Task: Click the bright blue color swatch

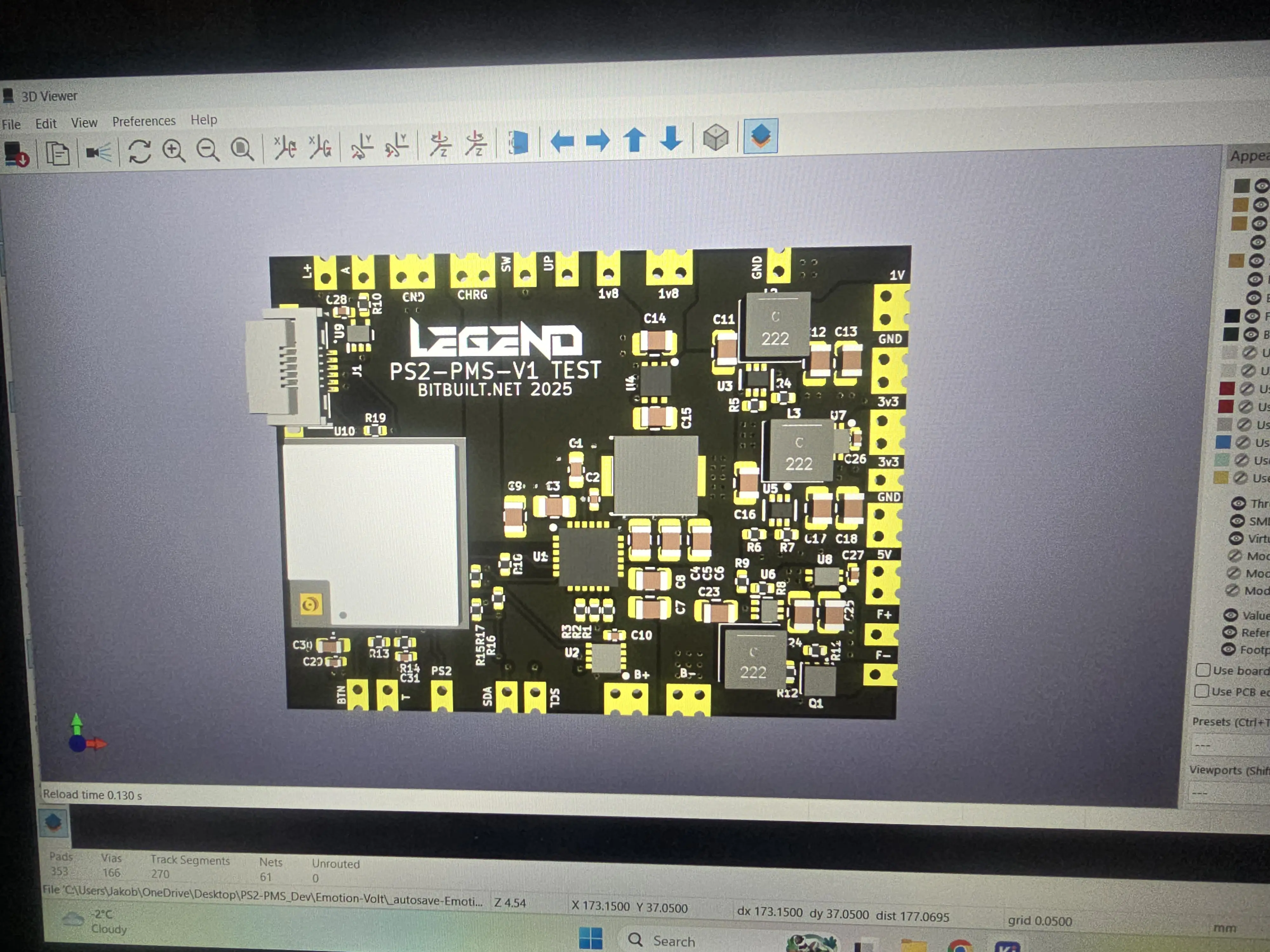Action: [1223, 442]
